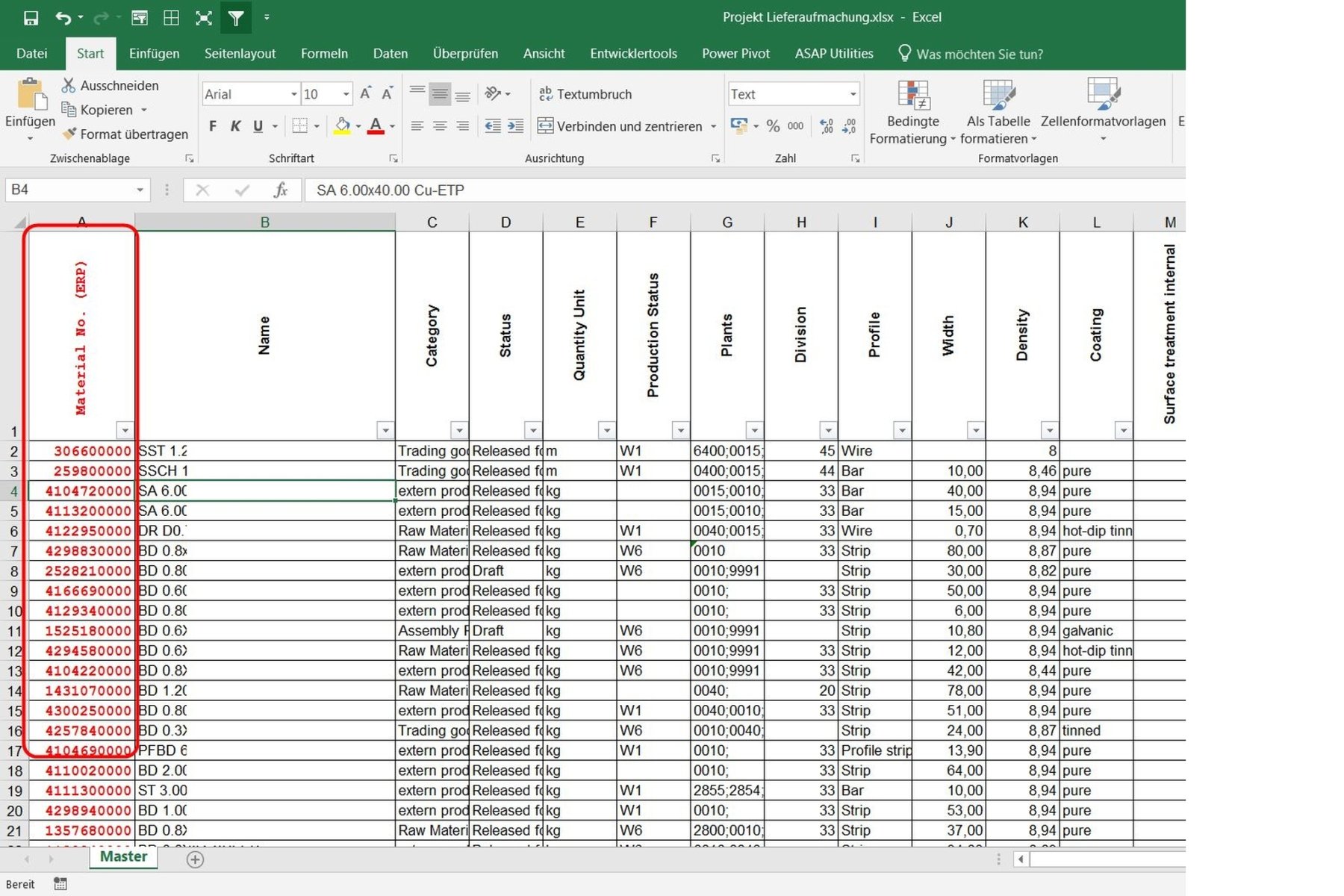The image size is (1344, 896).
Task: Apply percent style icon
Action: 773,126
